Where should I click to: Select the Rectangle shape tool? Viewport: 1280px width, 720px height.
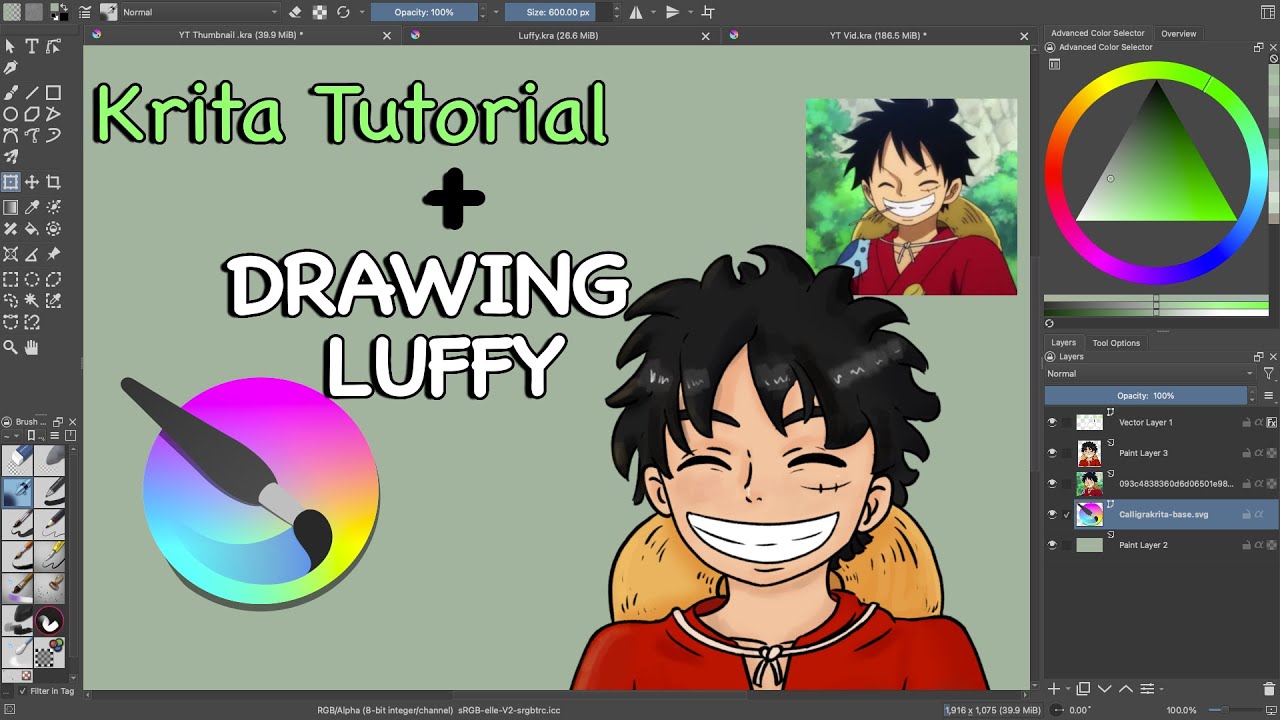[53, 92]
